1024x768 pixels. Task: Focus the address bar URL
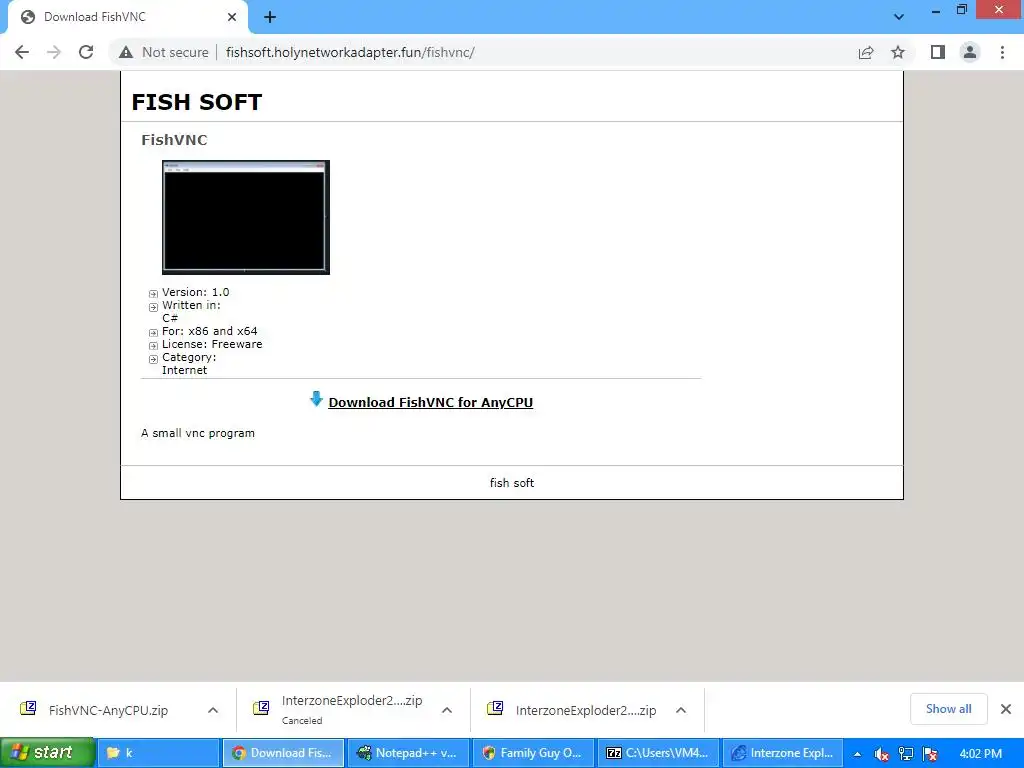[350, 52]
